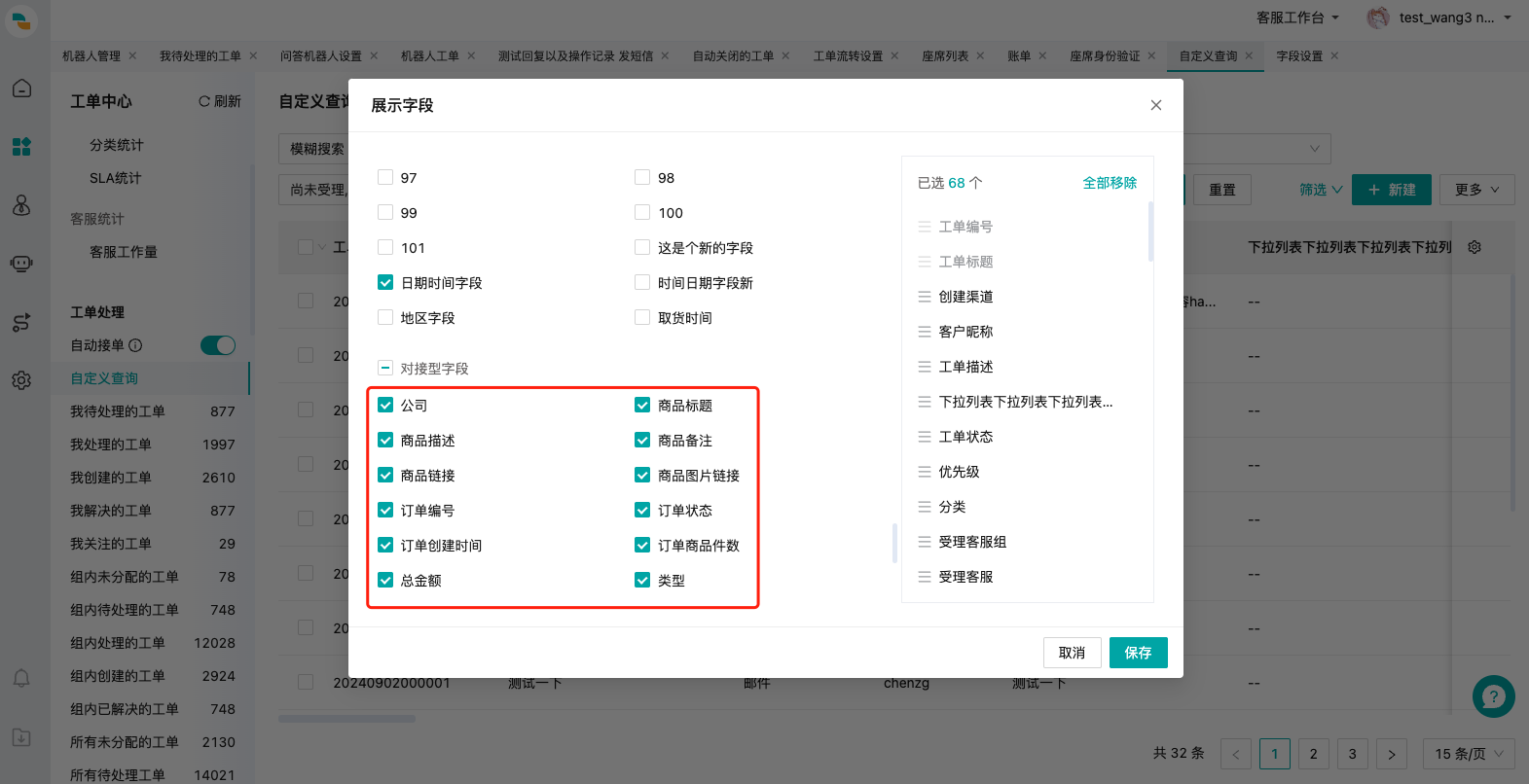The width and height of the screenshot is (1529, 784).
Task: Open the 更多 dropdown button
Action: click(x=1477, y=190)
